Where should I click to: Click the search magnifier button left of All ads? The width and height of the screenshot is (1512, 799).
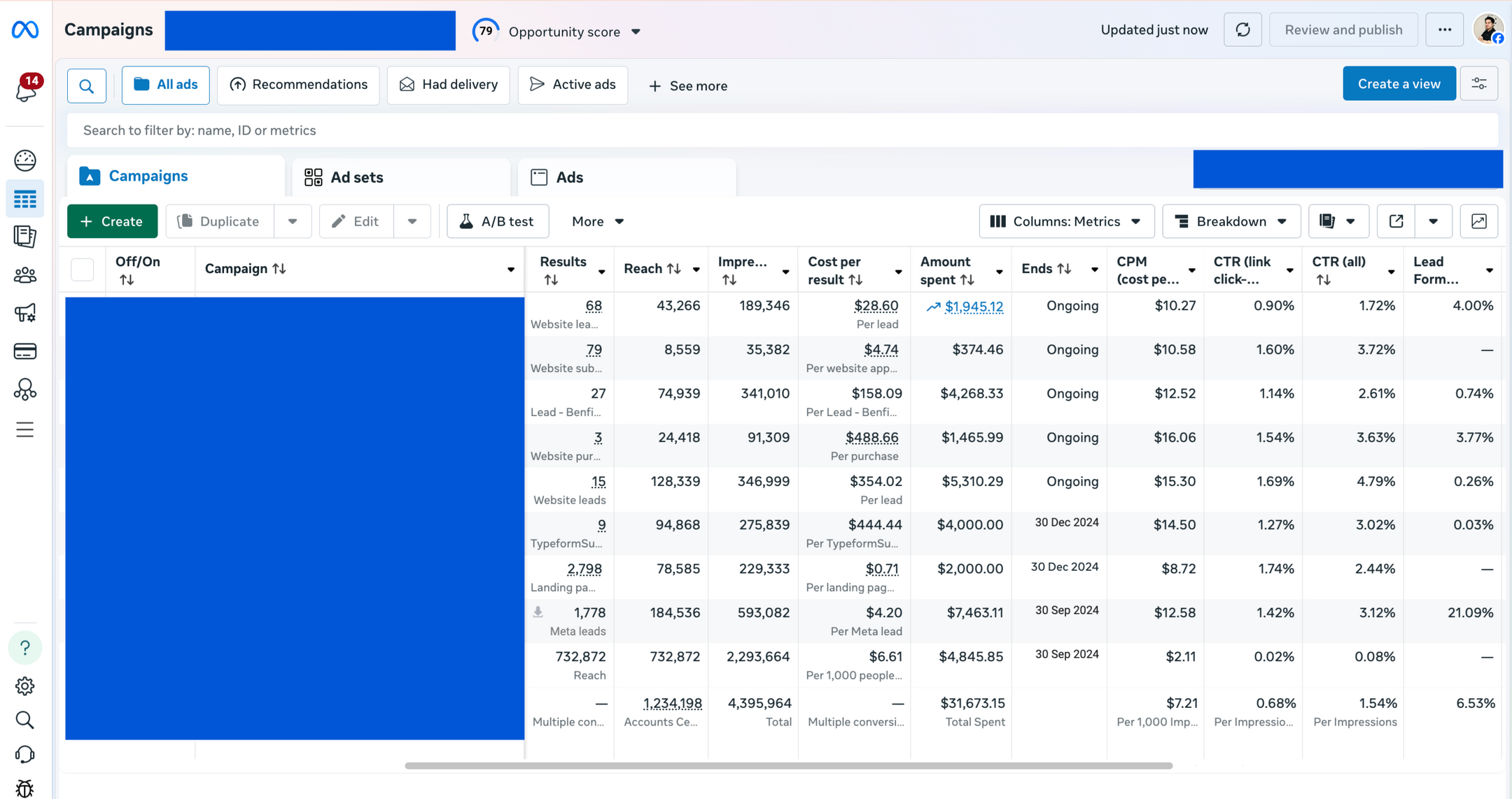click(87, 86)
